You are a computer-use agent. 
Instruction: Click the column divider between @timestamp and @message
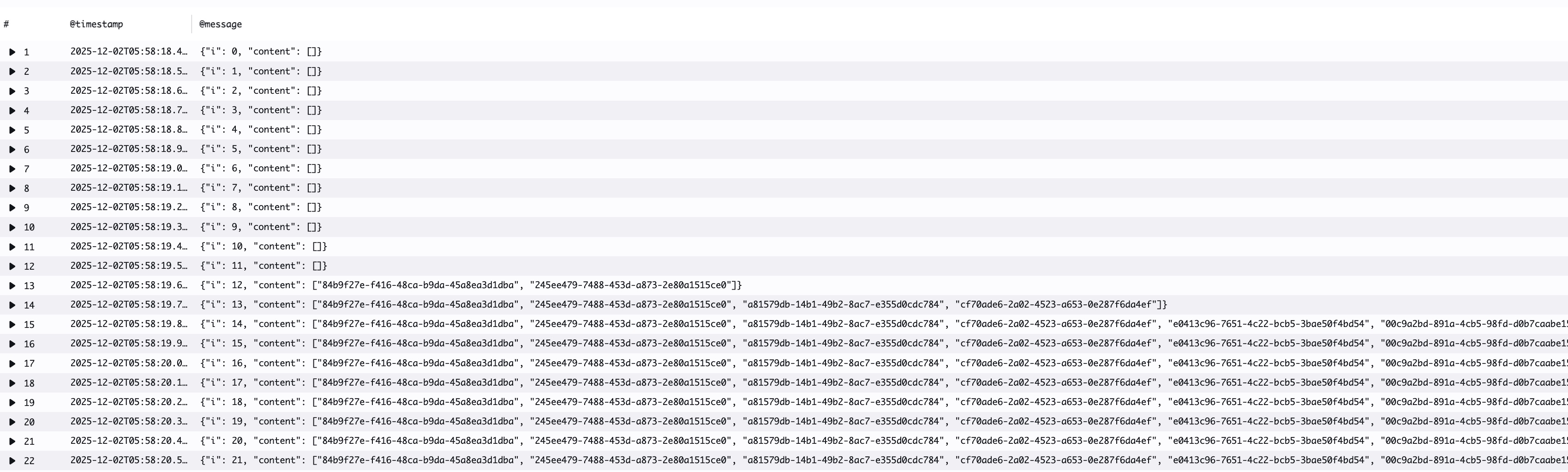click(x=192, y=24)
